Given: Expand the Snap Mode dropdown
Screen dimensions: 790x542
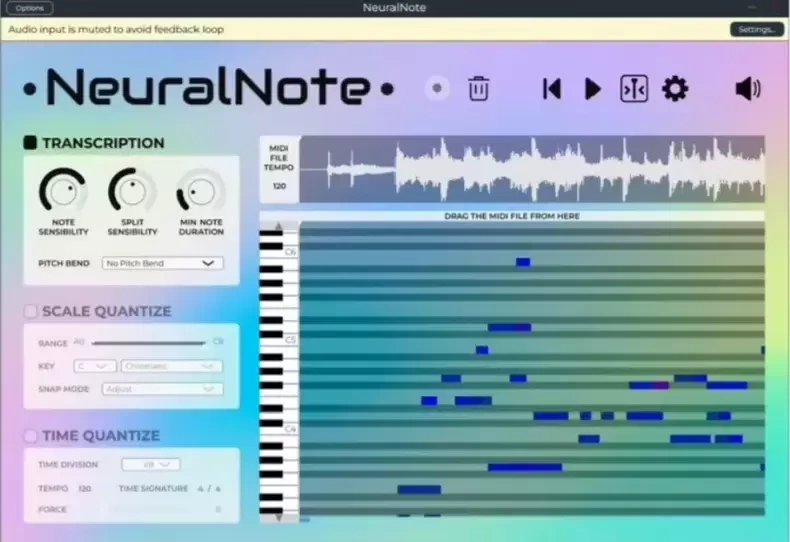Looking at the screenshot, I should pyautogui.click(x=162, y=389).
